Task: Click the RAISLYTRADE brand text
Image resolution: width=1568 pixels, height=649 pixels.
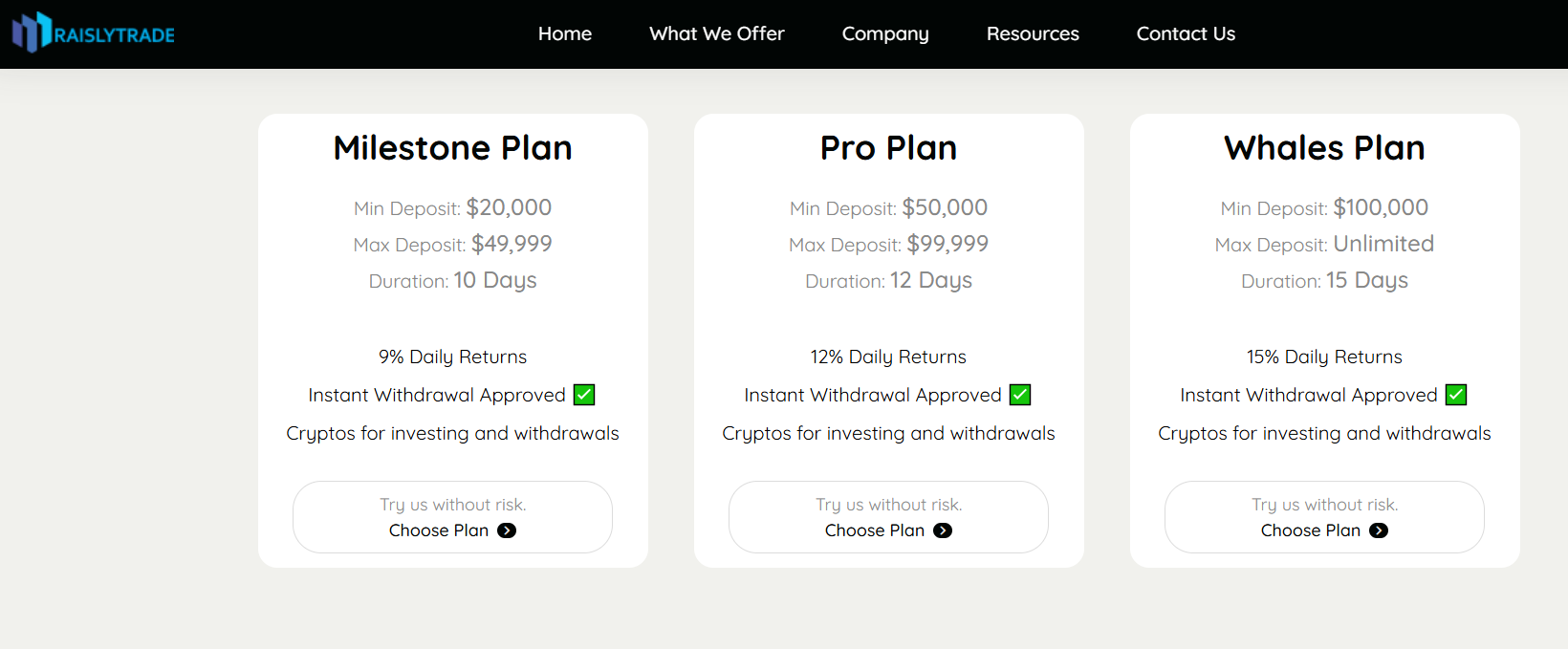Action: (115, 35)
